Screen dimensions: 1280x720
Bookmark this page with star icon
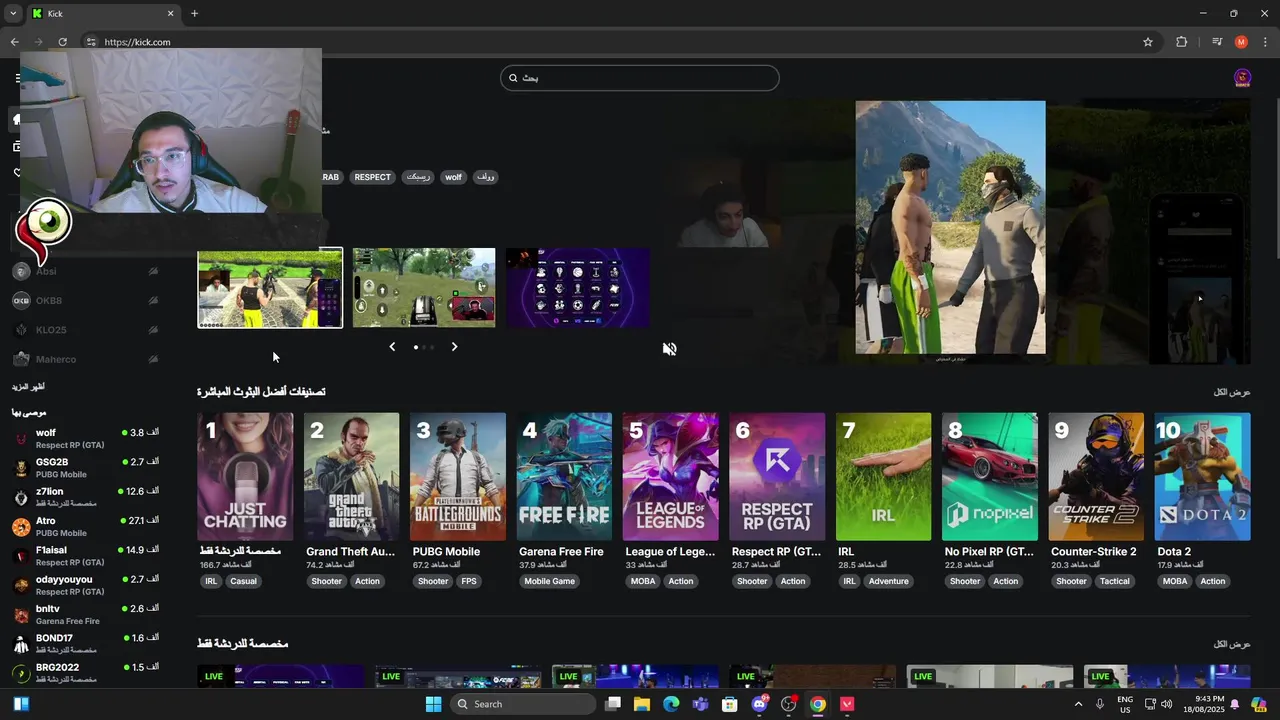click(x=1148, y=42)
